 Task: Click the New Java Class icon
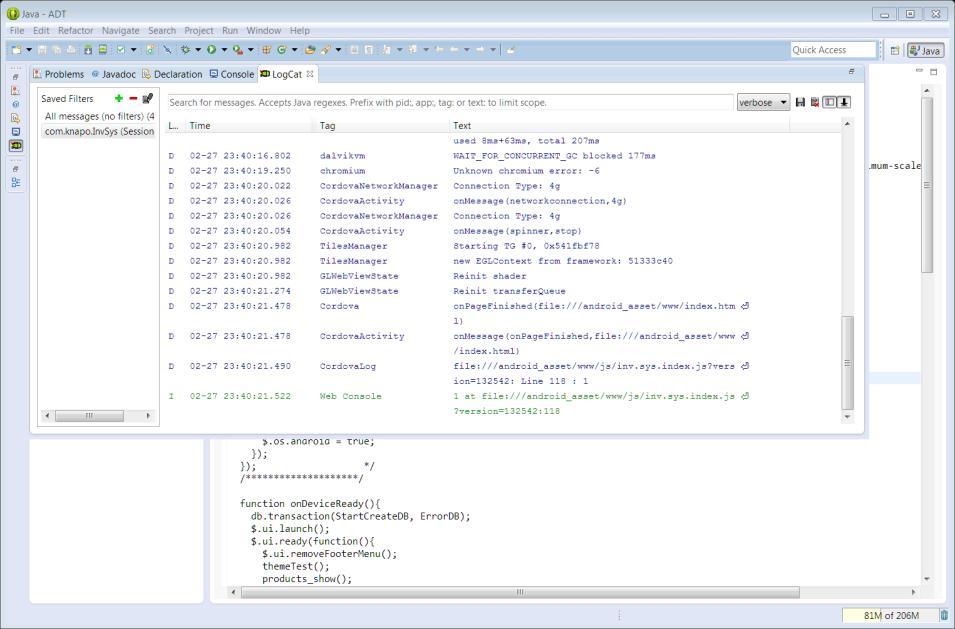click(x=282, y=50)
